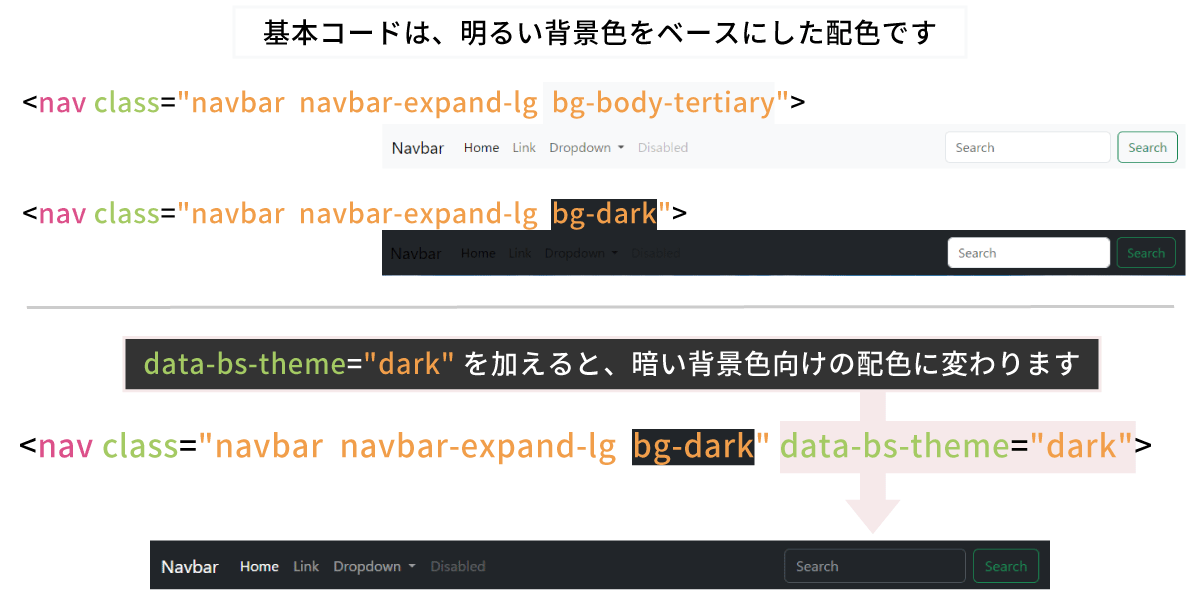Expand Dropdown in the bottom dark-themed navbar

(374, 567)
